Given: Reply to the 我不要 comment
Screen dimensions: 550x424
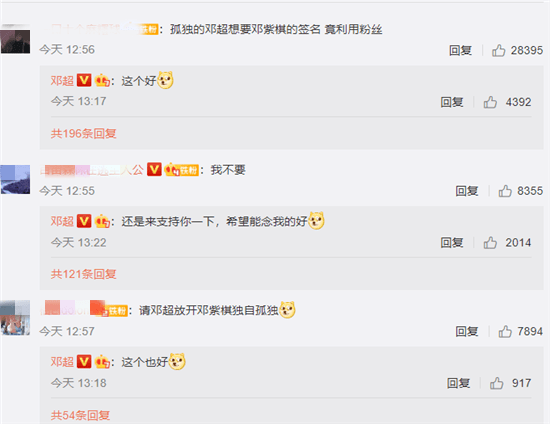Looking at the screenshot, I should pos(467,191).
